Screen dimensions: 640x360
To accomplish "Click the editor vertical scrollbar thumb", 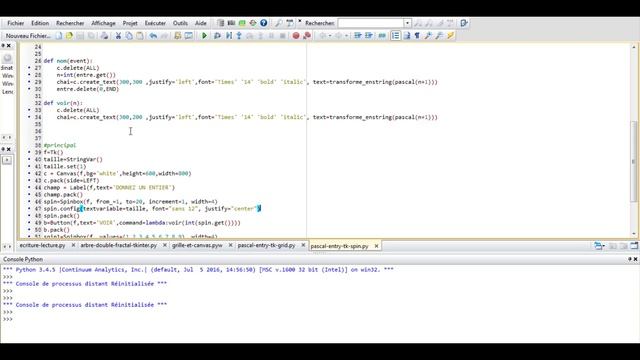I will click(634, 161).
